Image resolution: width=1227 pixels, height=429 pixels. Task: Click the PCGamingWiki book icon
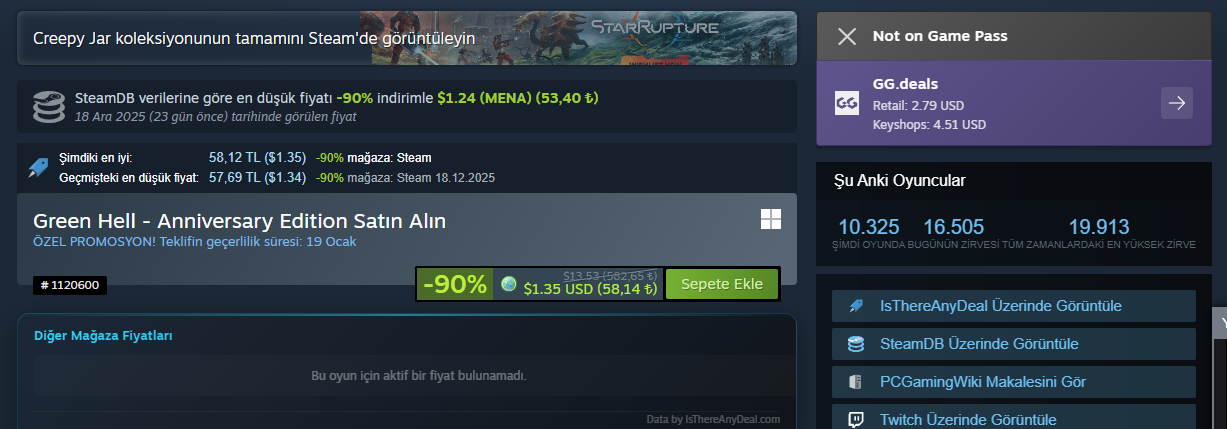855,382
